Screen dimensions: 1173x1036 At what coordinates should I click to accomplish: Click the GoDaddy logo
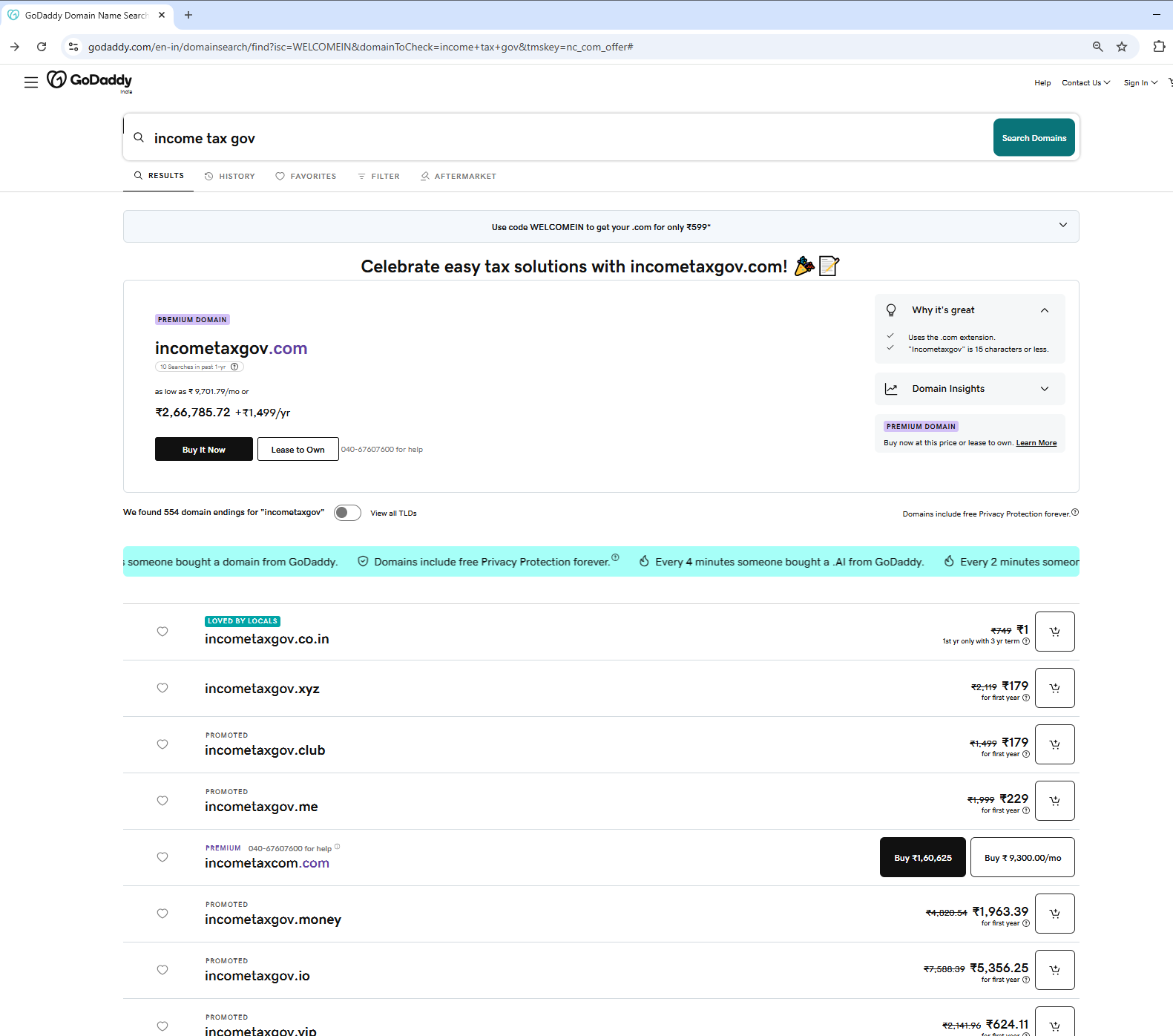89,80
